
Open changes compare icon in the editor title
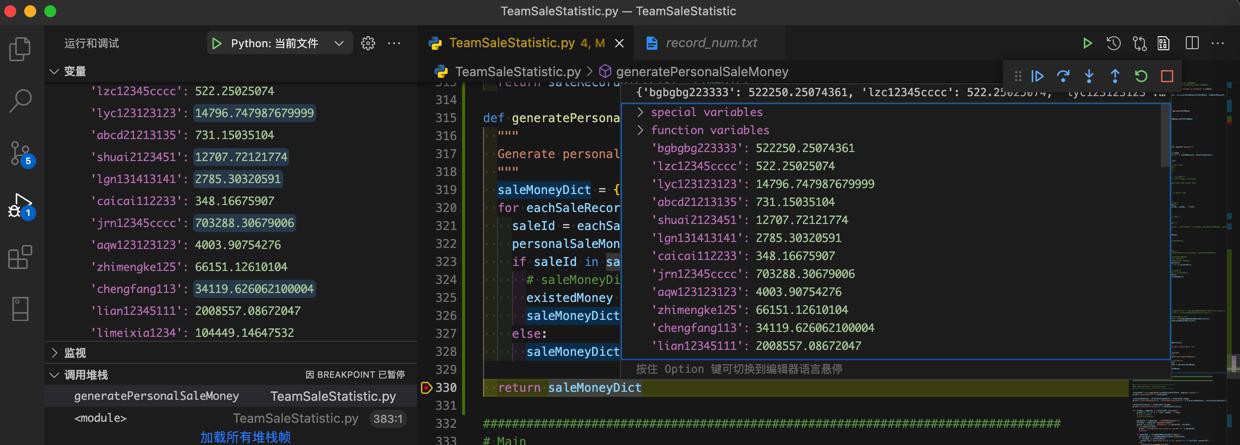coord(1139,43)
